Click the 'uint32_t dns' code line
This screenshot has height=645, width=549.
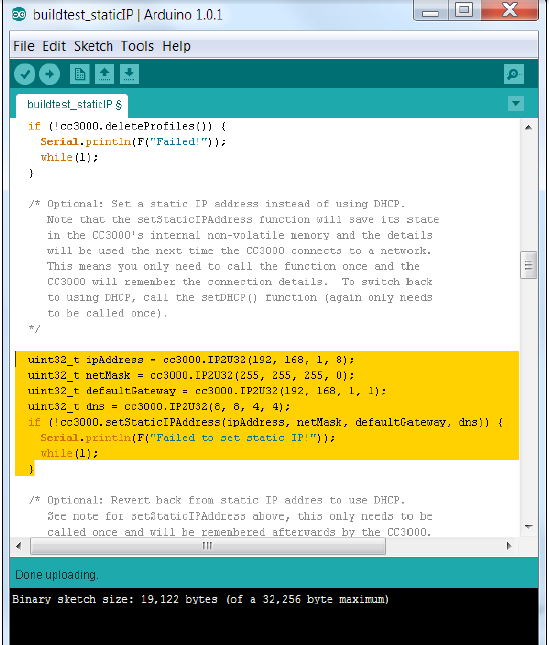[159, 407]
